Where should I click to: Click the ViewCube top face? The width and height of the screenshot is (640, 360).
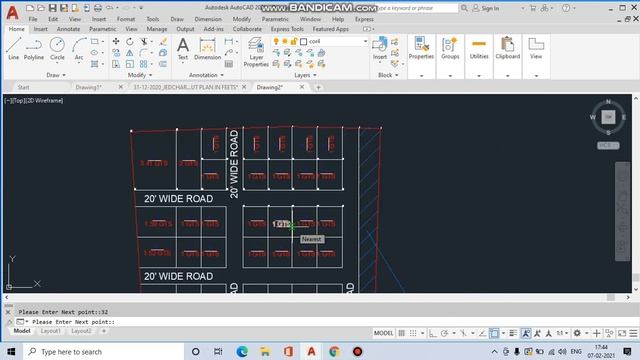coord(608,117)
